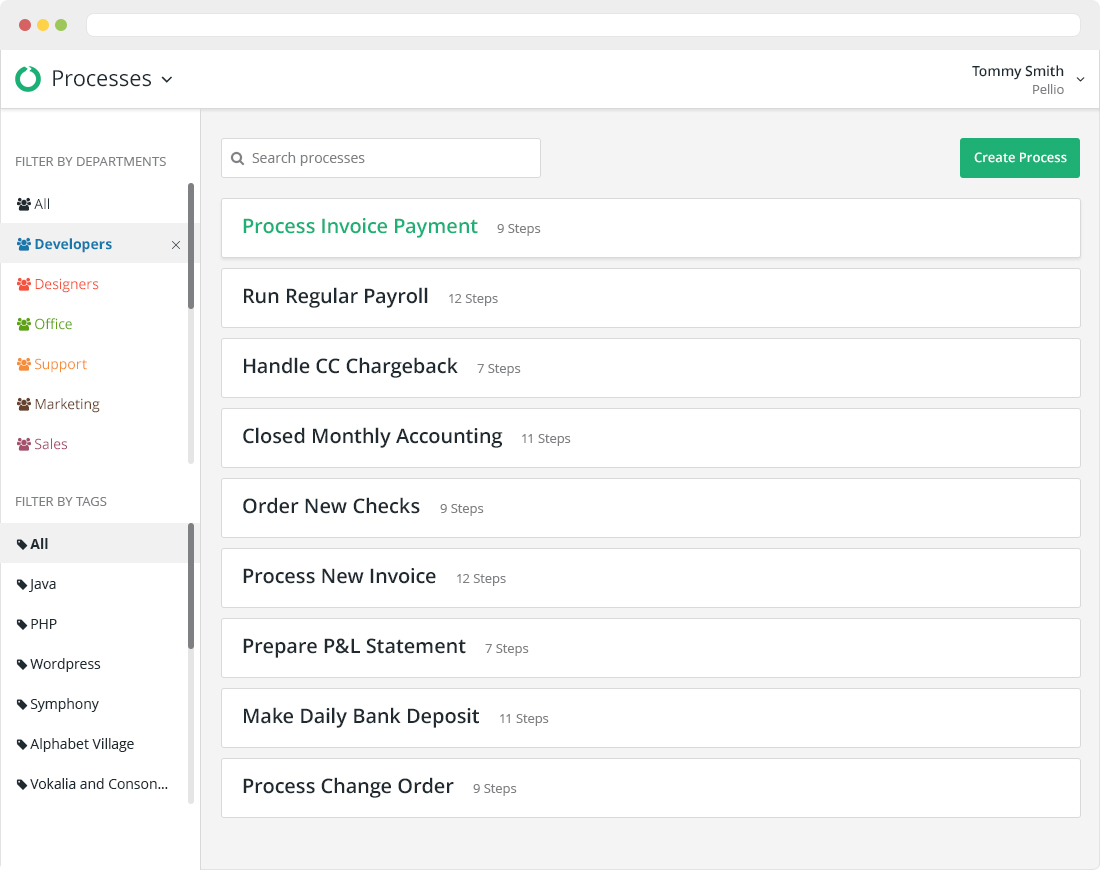This screenshot has width=1100, height=870.
Task: Click the Processes header title
Action: [x=102, y=79]
